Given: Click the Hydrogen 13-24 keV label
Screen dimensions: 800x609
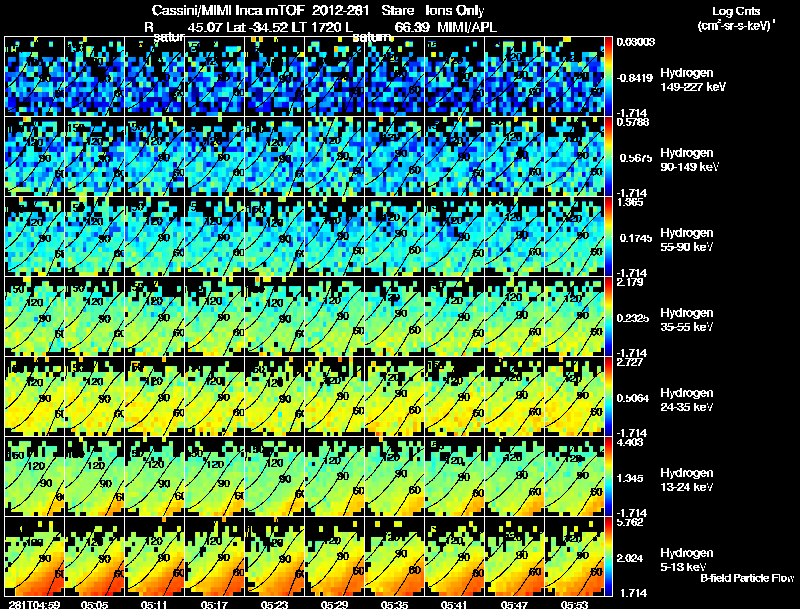Looking at the screenshot, I should click(687, 480).
